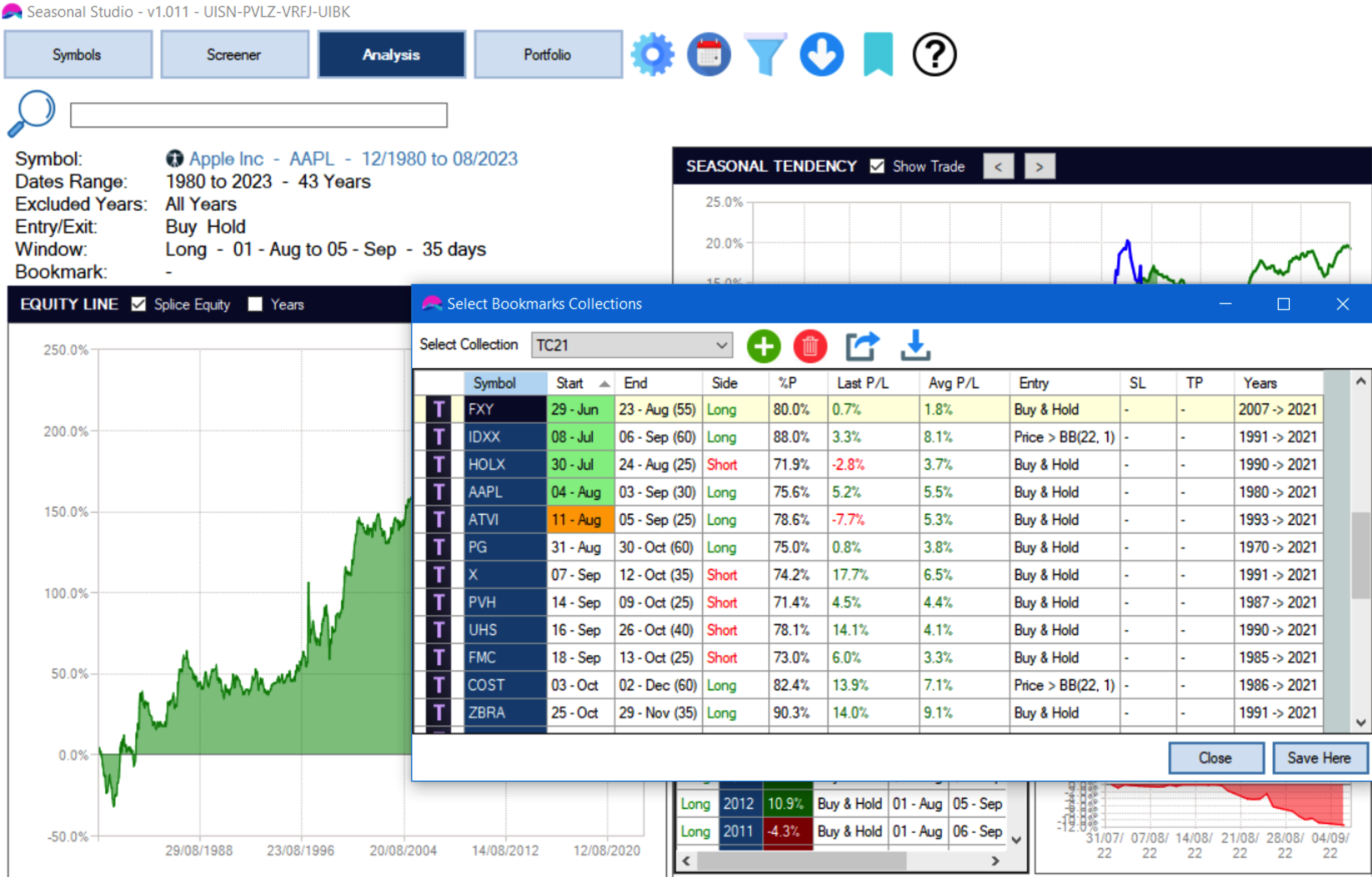Sort by the Avg P/L column header
The width and height of the screenshot is (1372, 877).
pos(964,383)
